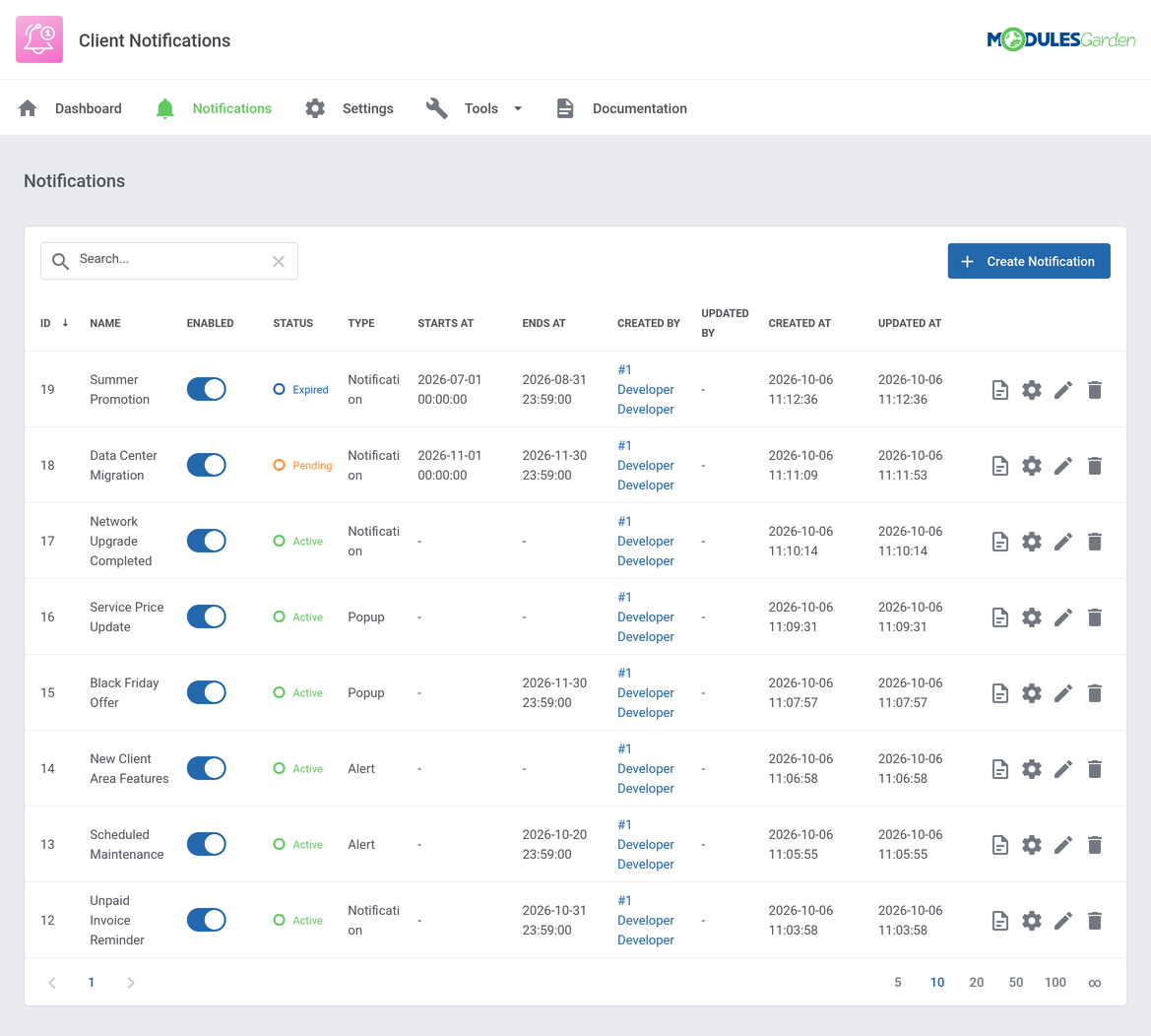Edit Network Upgrade Completed notification

(x=1063, y=542)
